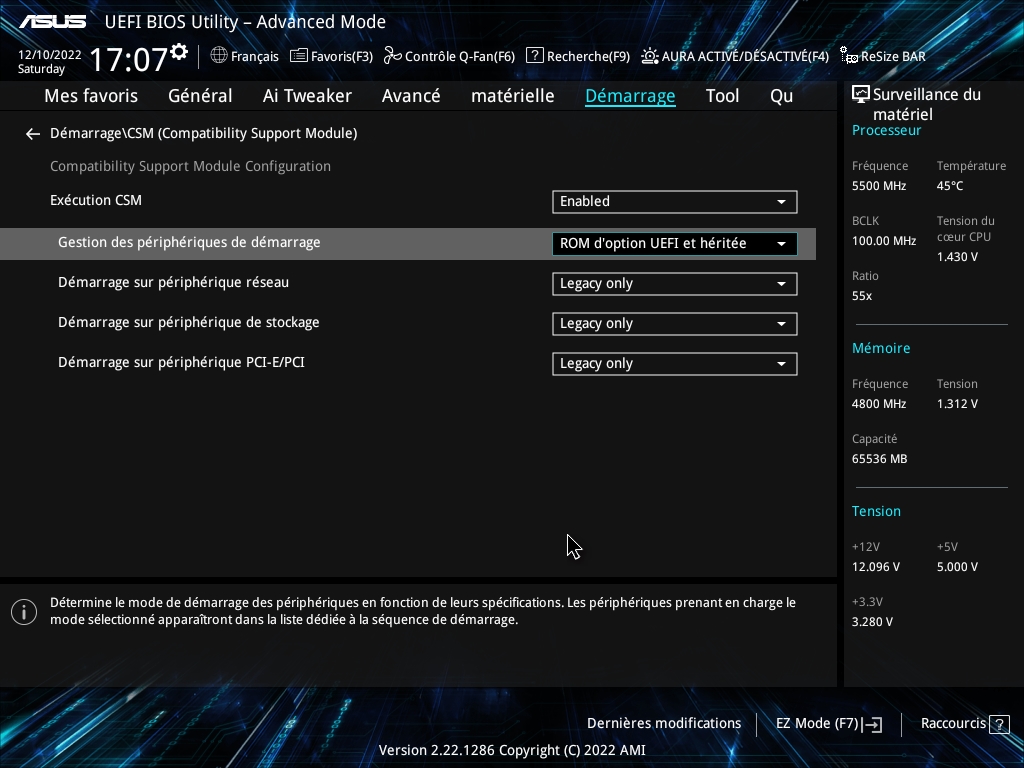This screenshot has width=1024, height=768.
Task: Open the Exécution CSM Enabled dropdown
Action: pyautogui.click(x=675, y=202)
